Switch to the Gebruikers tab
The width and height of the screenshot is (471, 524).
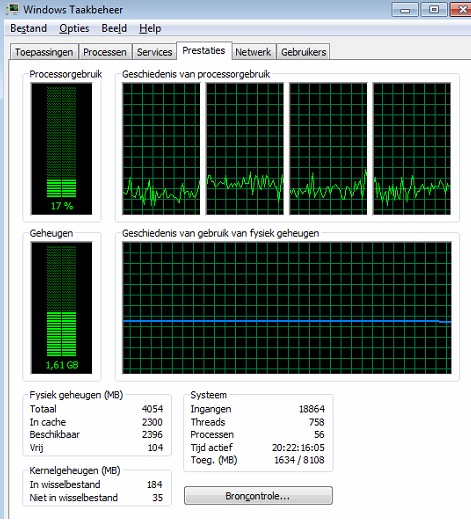pos(304,52)
